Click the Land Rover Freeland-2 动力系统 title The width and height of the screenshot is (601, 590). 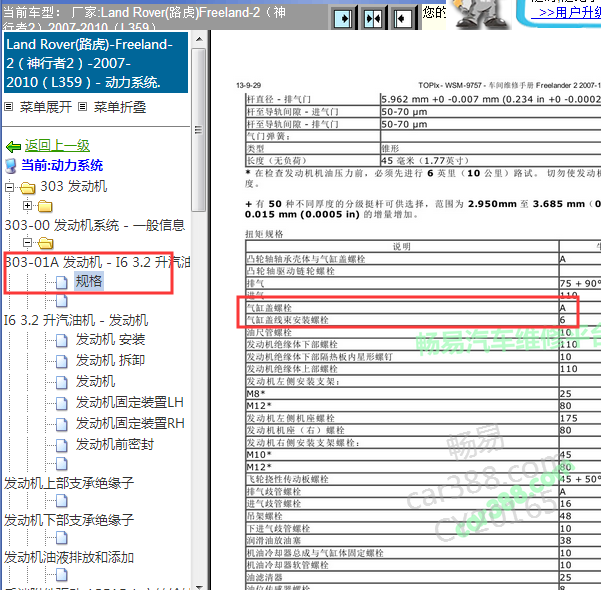tap(96, 63)
